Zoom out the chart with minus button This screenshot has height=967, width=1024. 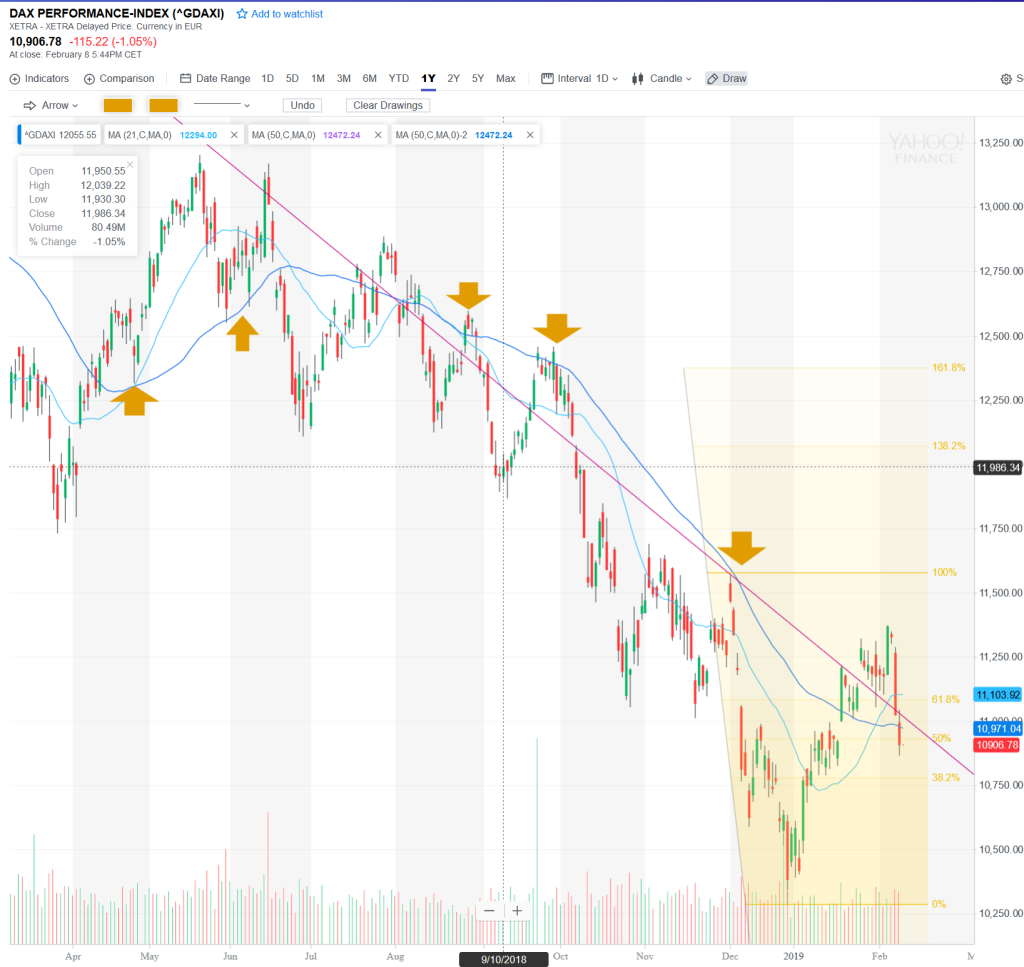coord(489,910)
